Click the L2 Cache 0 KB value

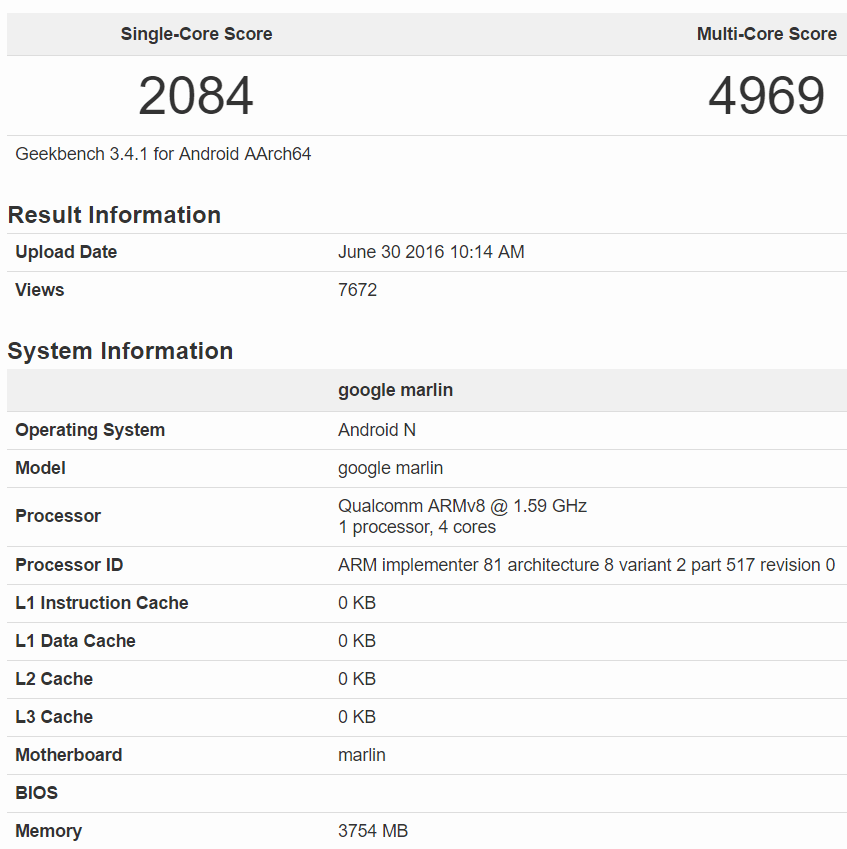[x=357, y=678]
